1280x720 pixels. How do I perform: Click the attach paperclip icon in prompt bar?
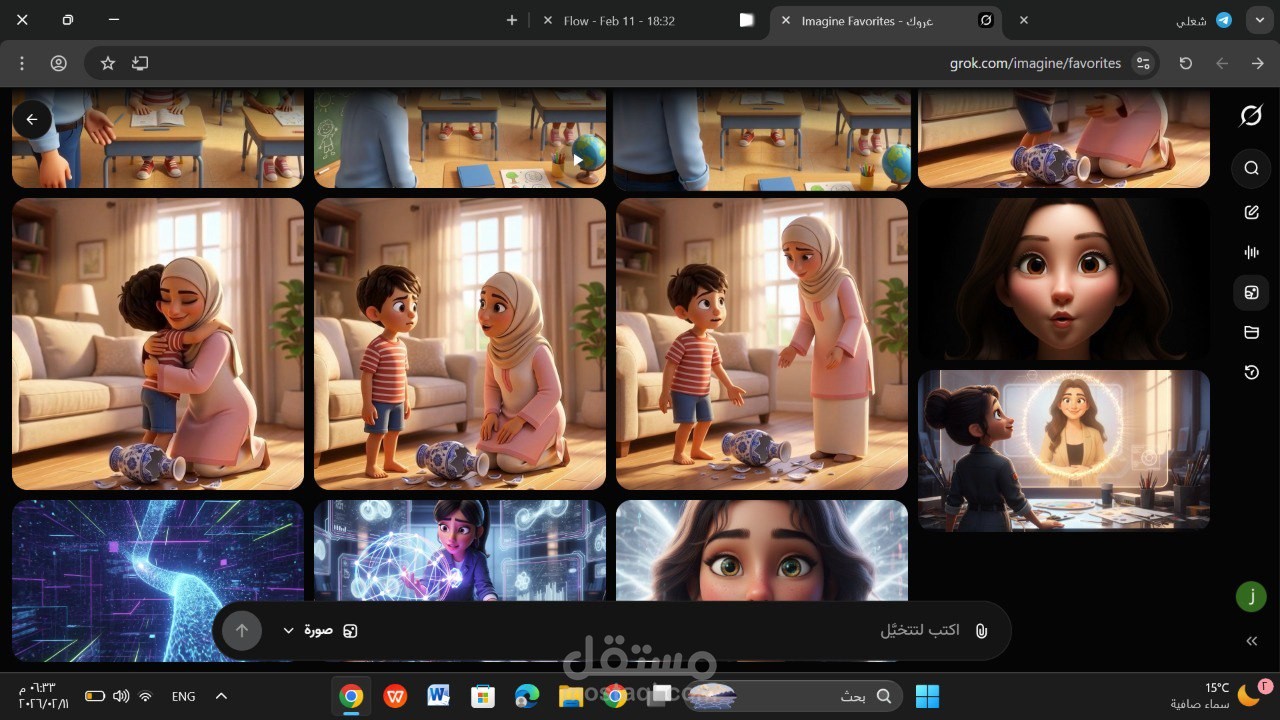click(x=981, y=631)
